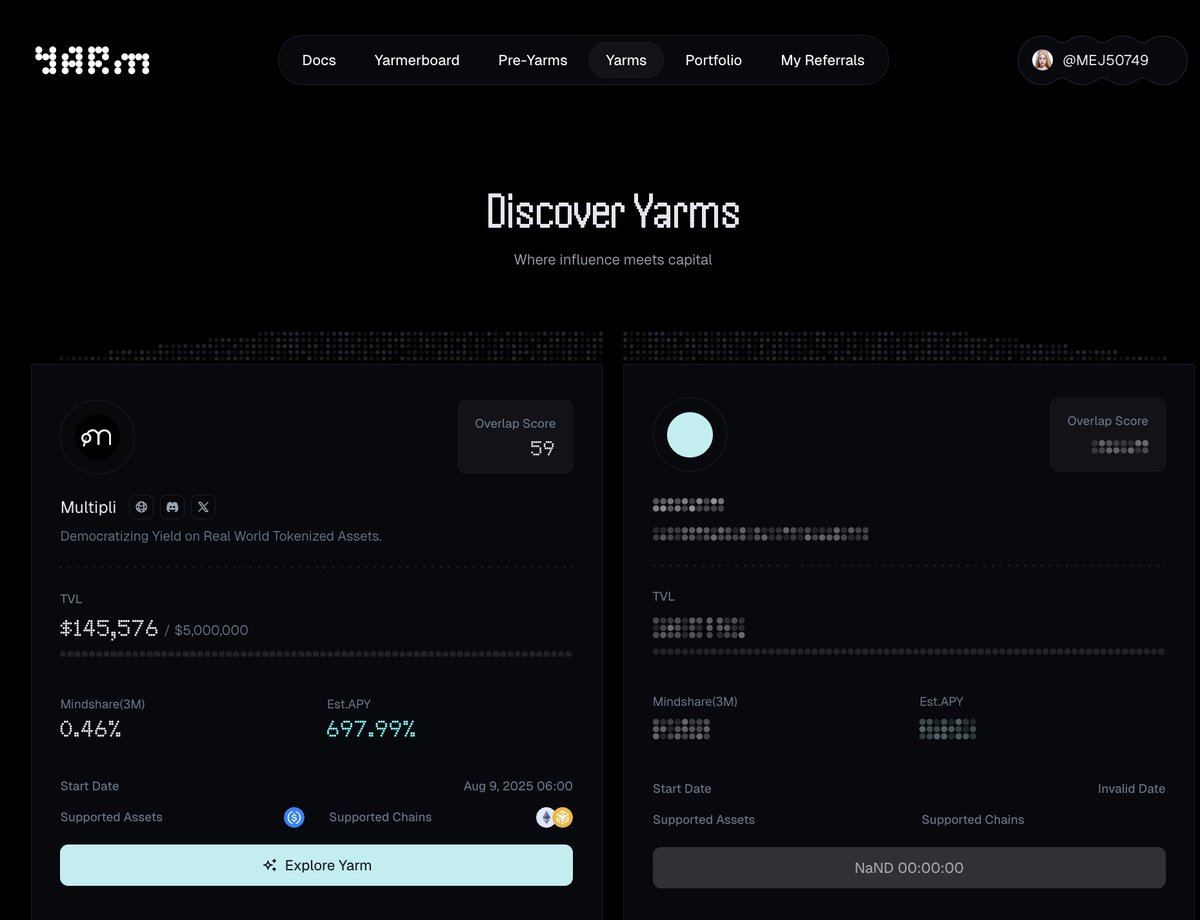The image size is (1200, 920).
Task: Click user avatar next to @MEJ50749
Action: click(1042, 60)
